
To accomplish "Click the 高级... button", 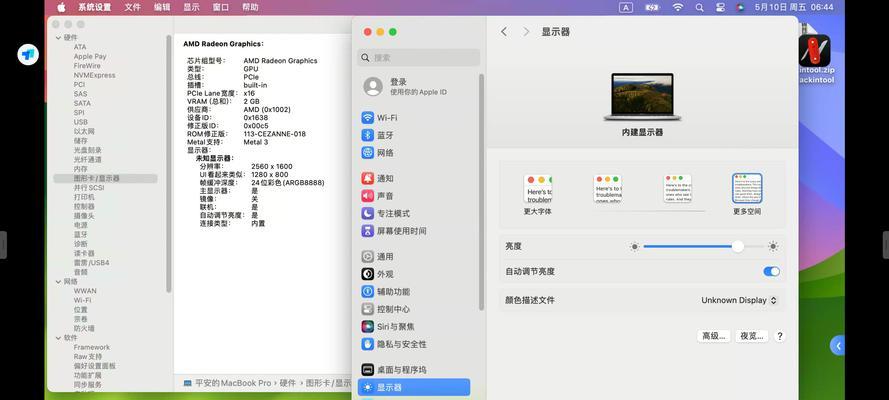I will point(713,336).
